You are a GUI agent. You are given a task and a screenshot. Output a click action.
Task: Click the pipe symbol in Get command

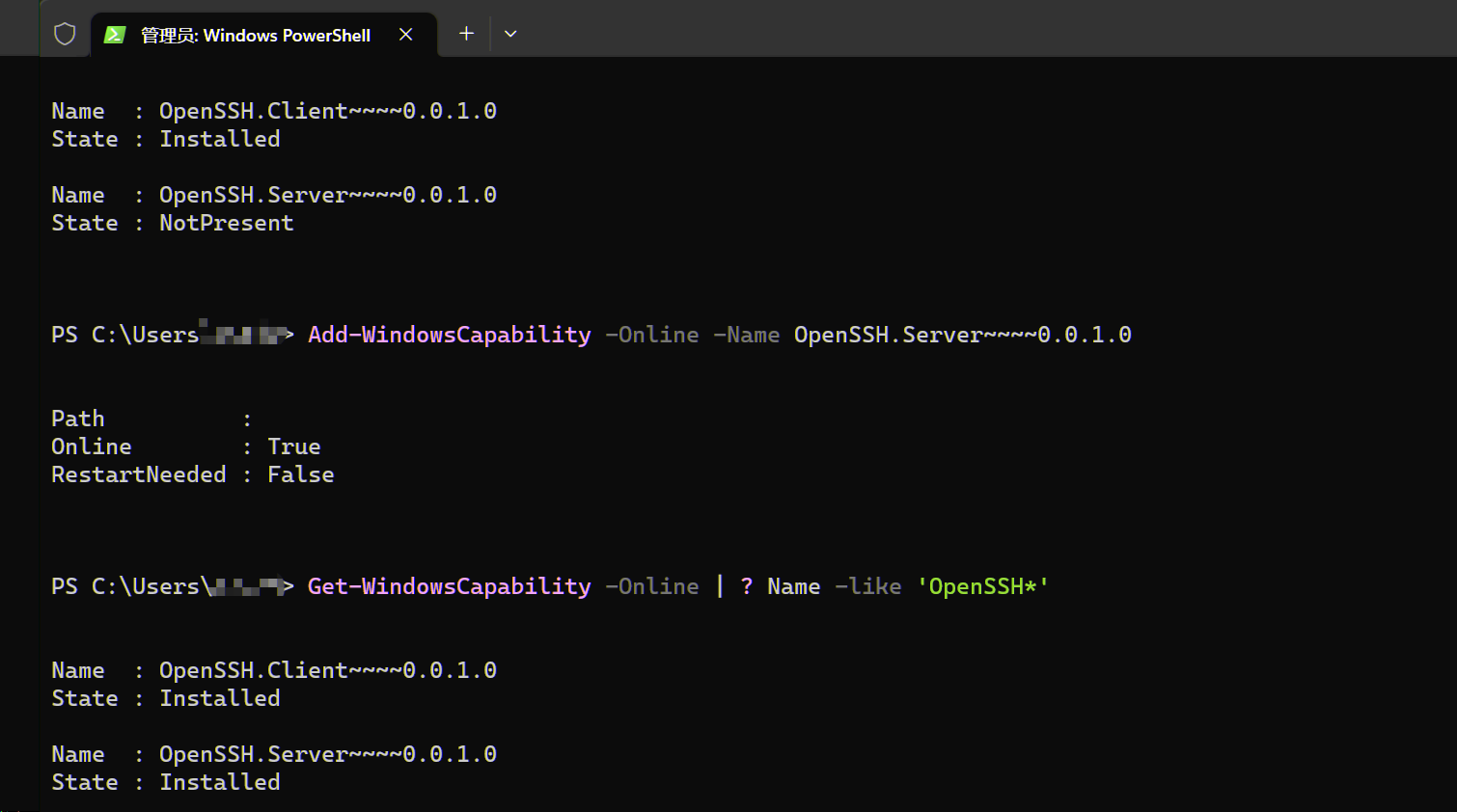(720, 586)
